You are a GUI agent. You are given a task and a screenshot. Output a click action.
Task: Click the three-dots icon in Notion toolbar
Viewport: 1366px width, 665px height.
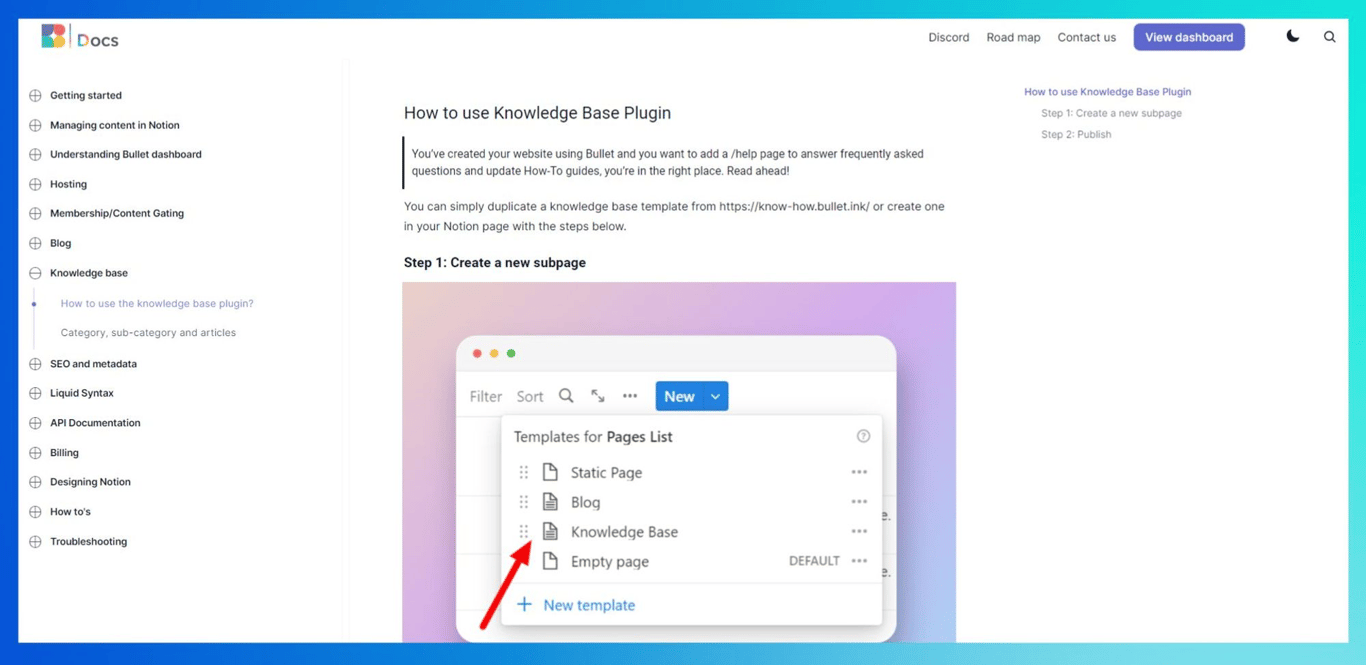[630, 396]
